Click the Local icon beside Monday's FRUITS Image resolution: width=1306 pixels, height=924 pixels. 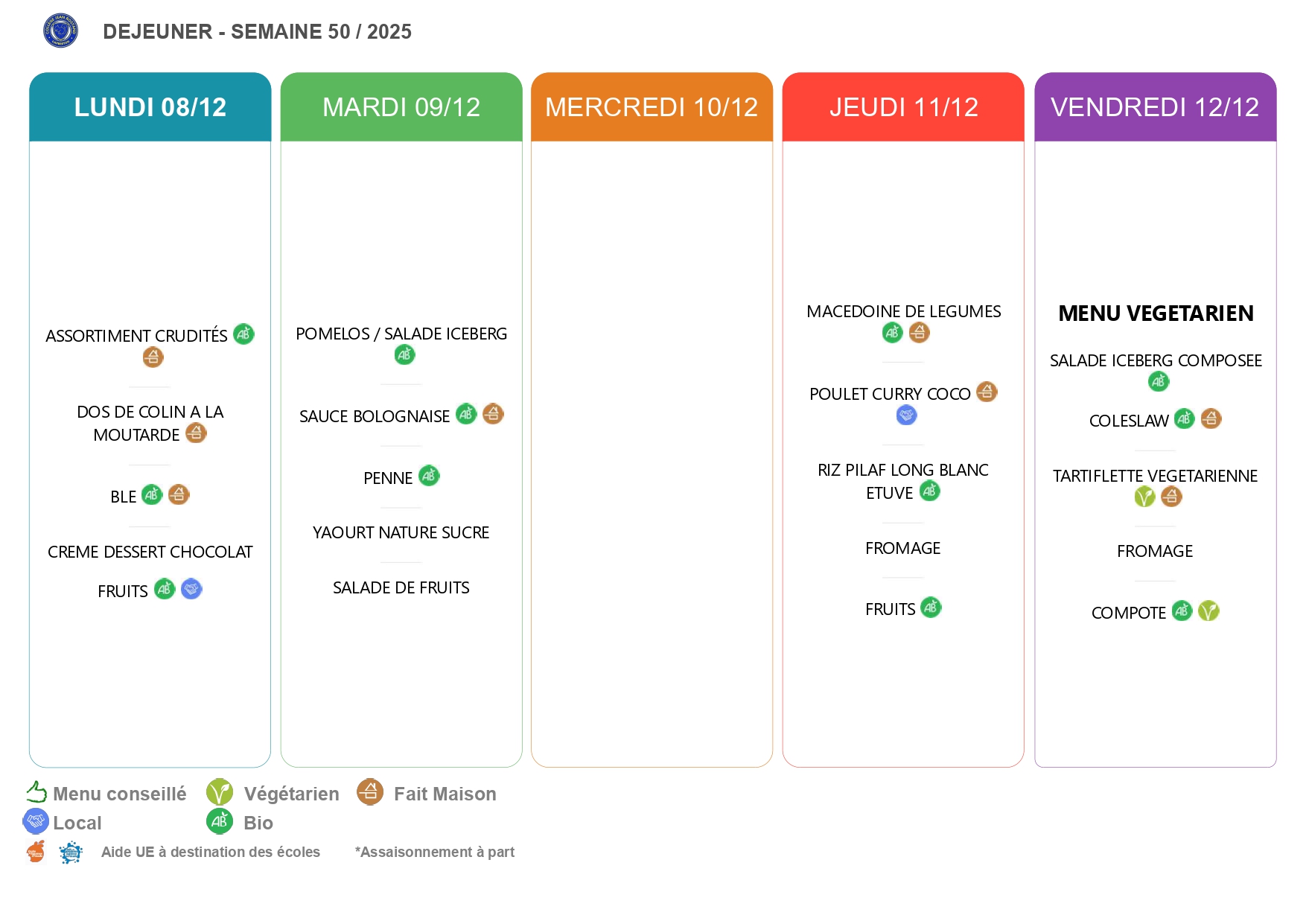[x=191, y=589]
